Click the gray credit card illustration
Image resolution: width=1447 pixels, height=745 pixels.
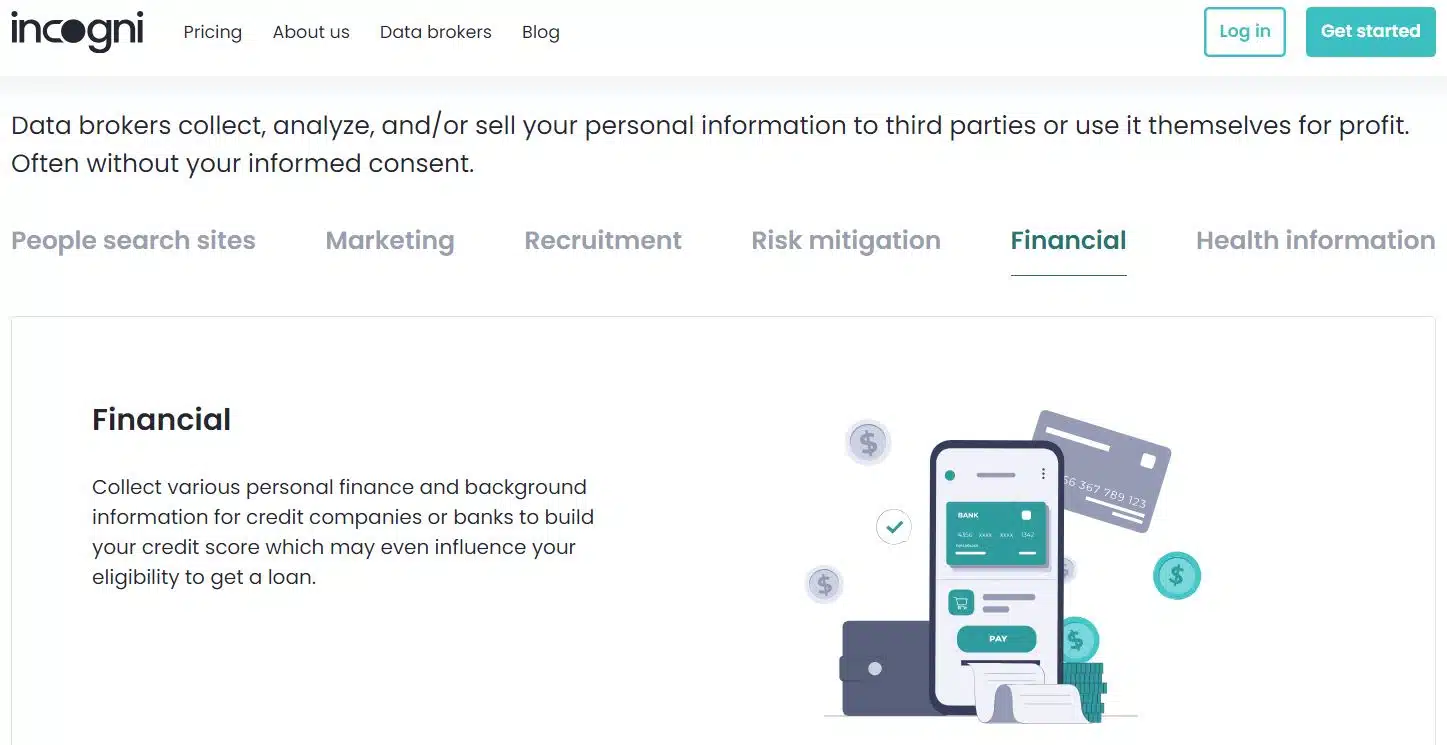pyautogui.click(x=1108, y=465)
